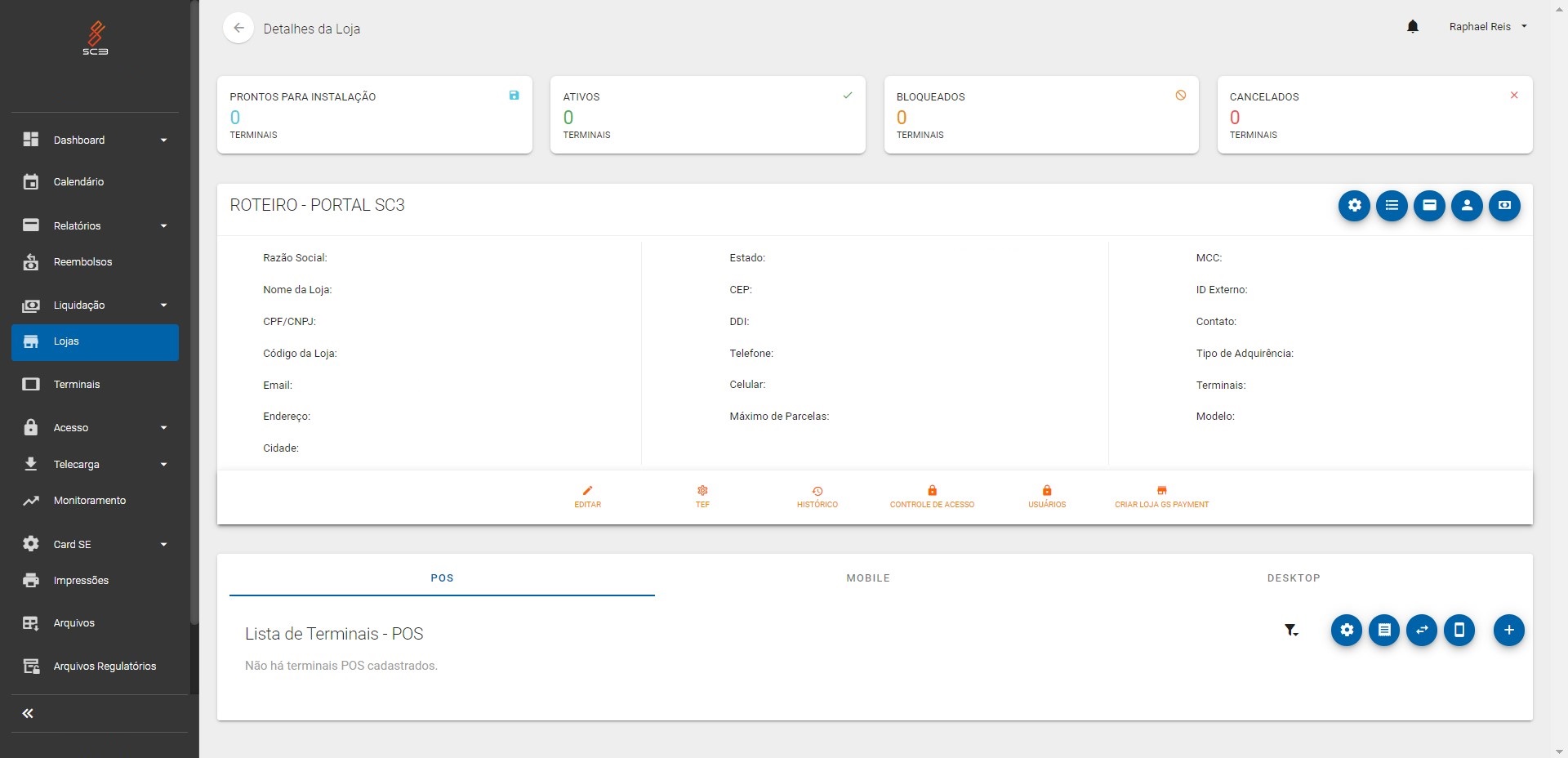Click the EDITAR button
This screenshot has width=1568, height=758.
tap(587, 497)
